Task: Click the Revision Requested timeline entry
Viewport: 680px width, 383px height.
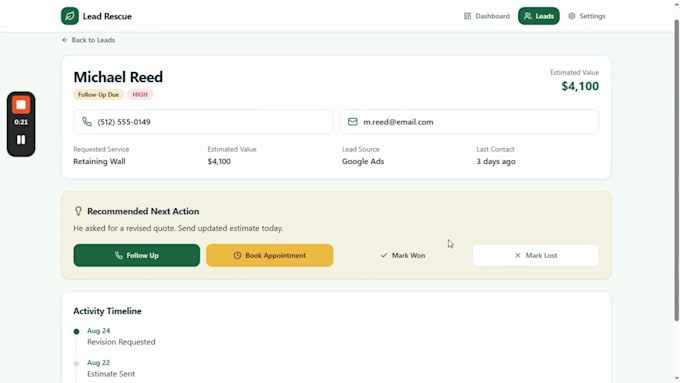Action: pyautogui.click(x=121, y=342)
